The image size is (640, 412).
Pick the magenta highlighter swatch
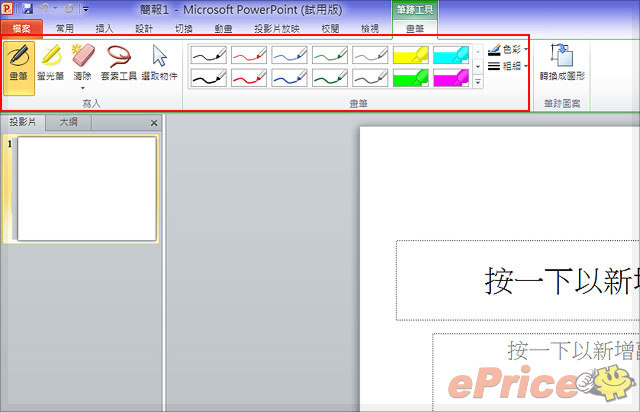click(x=451, y=76)
